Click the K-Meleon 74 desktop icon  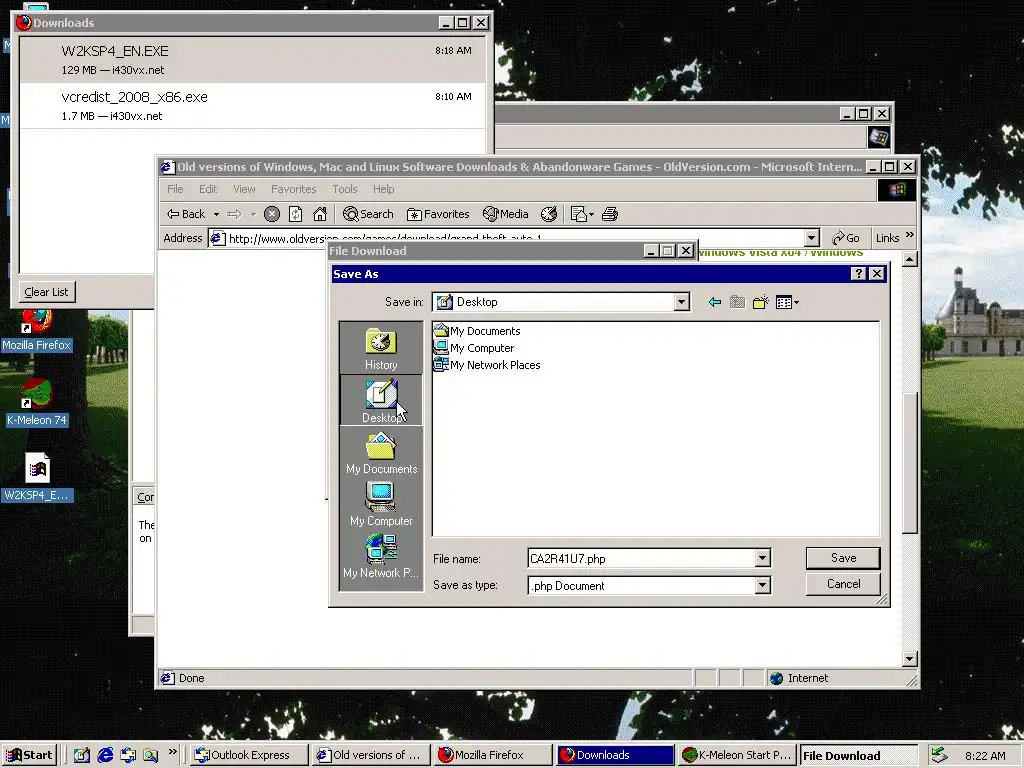tap(37, 403)
